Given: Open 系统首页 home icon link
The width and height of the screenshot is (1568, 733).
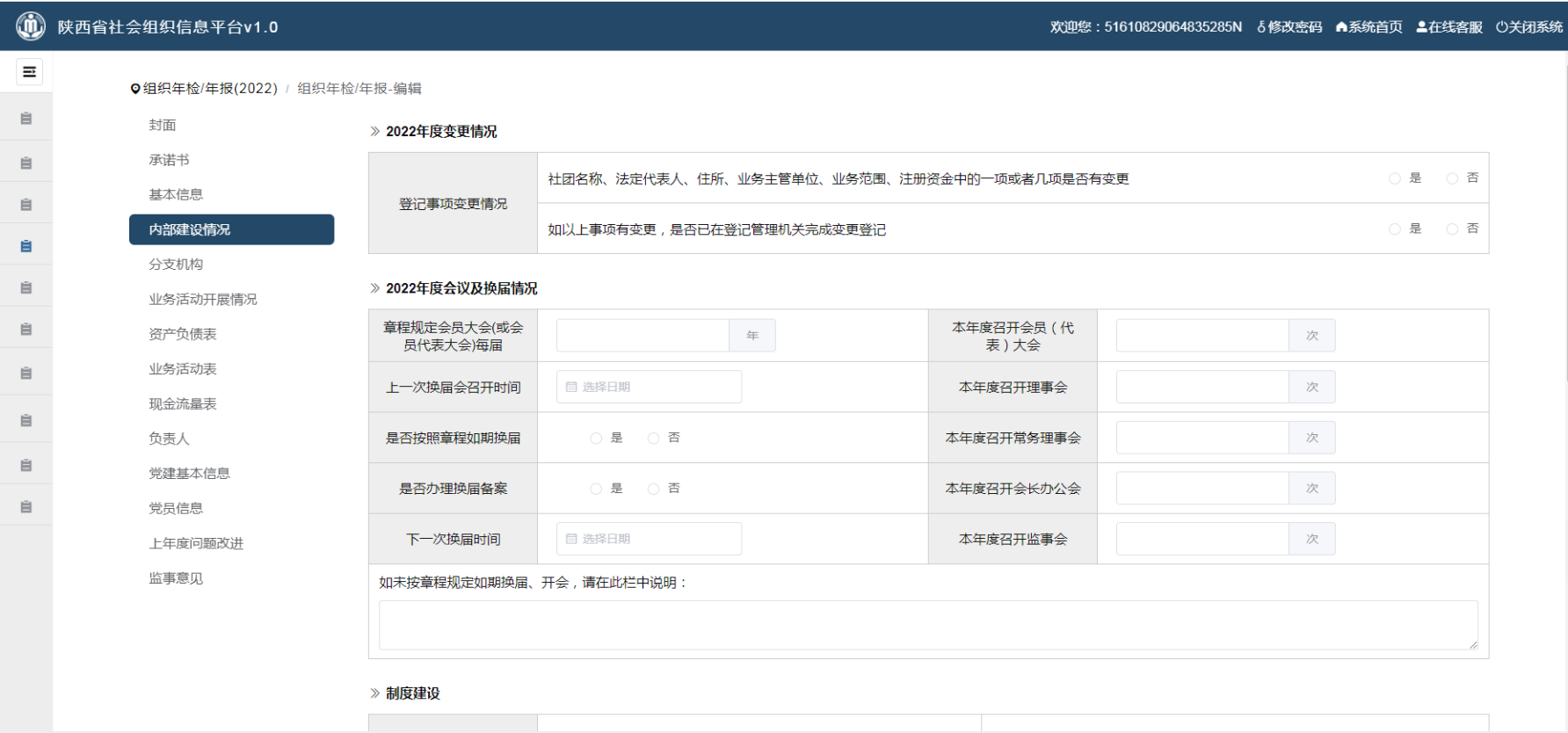Looking at the screenshot, I should pos(1368,27).
